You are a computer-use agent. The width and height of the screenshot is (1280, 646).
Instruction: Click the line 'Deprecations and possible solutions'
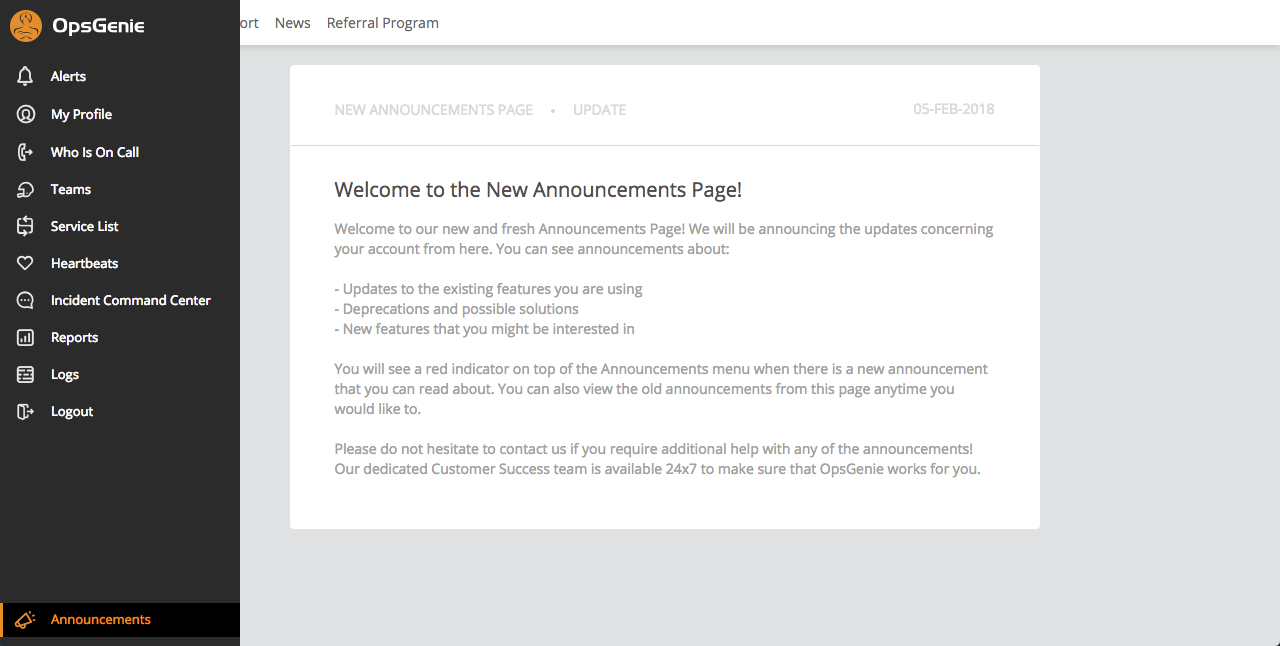pos(456,309)
